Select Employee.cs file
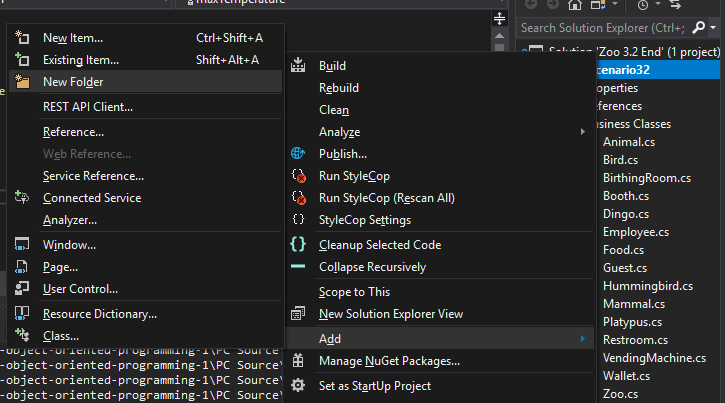Viewport: 725px width, 403px height. click(x=636, y=232)
